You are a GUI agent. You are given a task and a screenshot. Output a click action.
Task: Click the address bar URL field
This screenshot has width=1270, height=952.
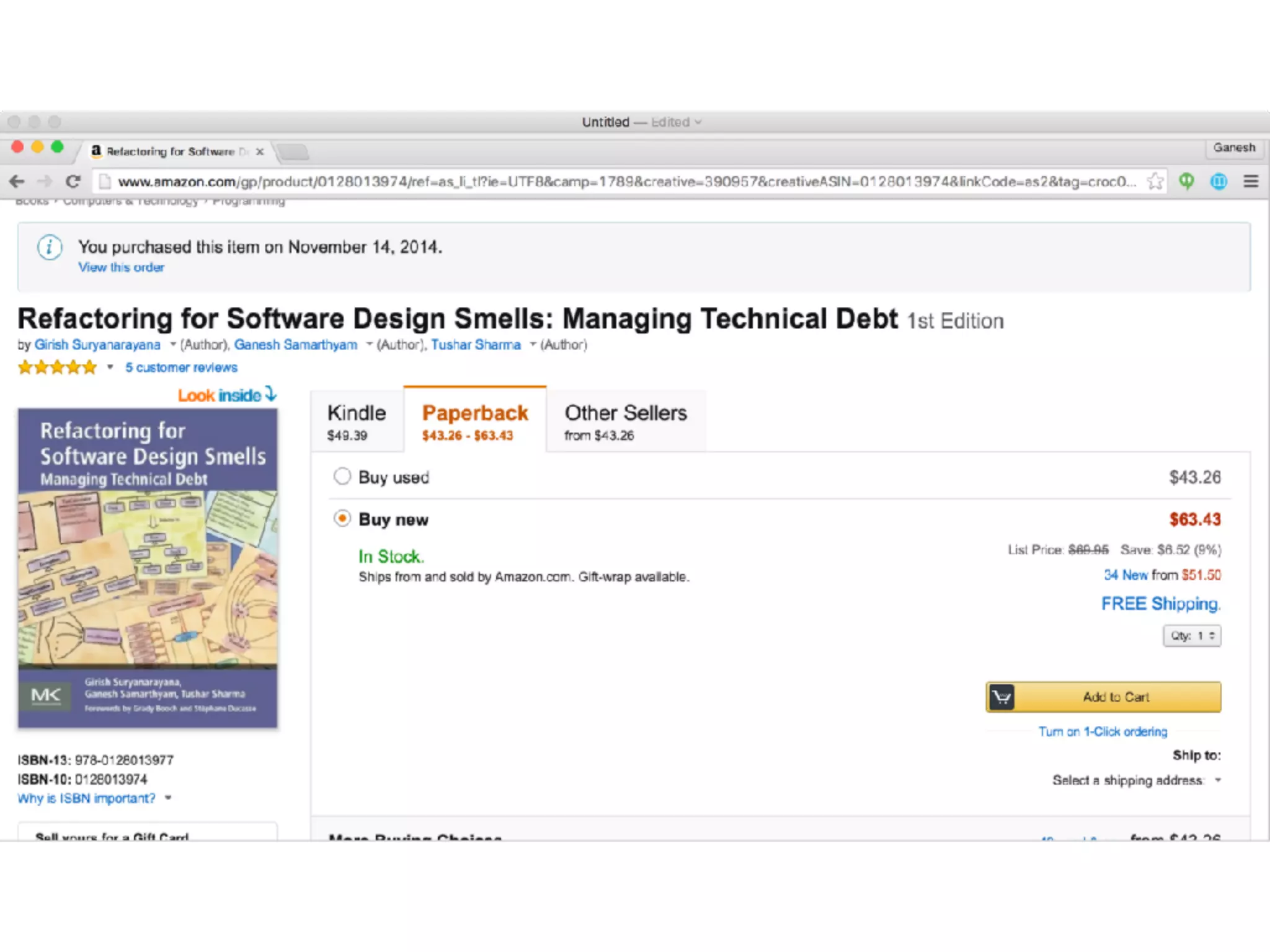pyautogui.click(x=620, y=182)
